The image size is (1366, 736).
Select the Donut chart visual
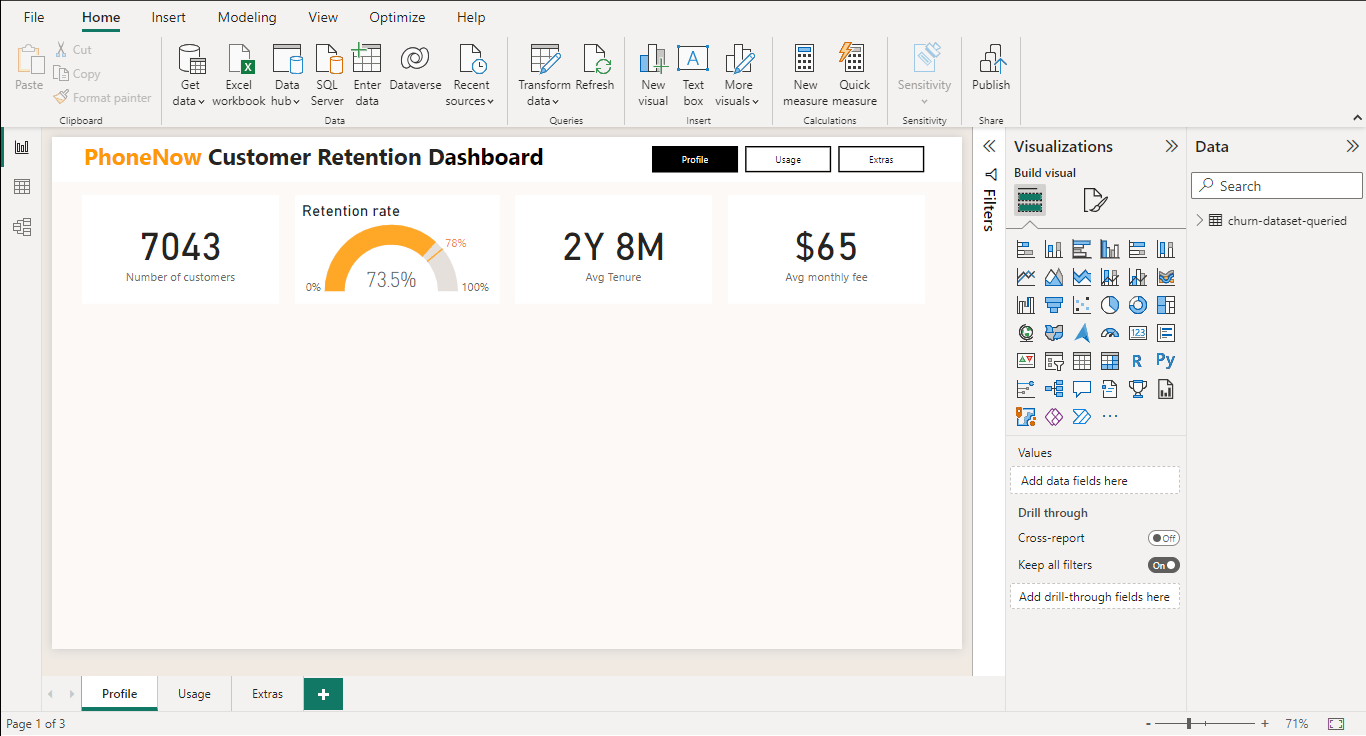1138,305
